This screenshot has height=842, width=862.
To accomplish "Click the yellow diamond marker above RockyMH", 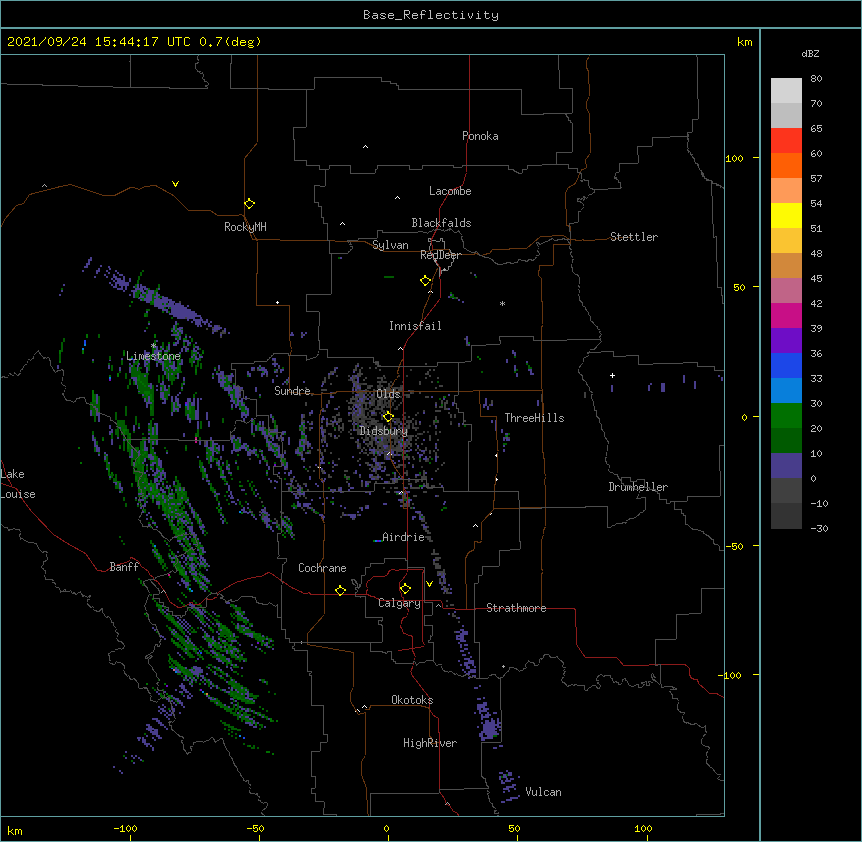I will pos(249,204).
